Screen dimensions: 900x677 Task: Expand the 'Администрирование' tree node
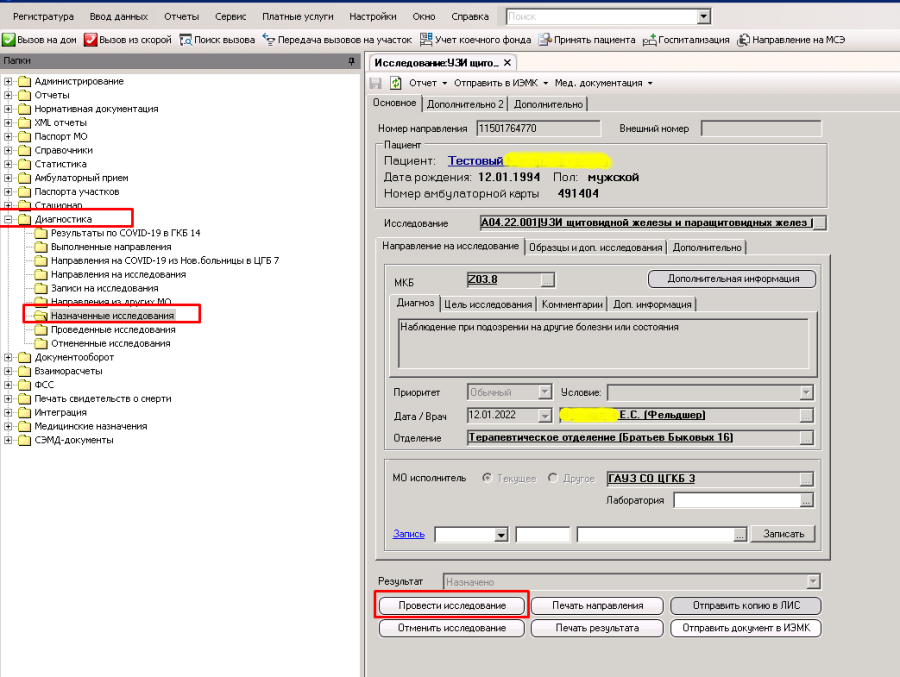[x=8, y=81]
